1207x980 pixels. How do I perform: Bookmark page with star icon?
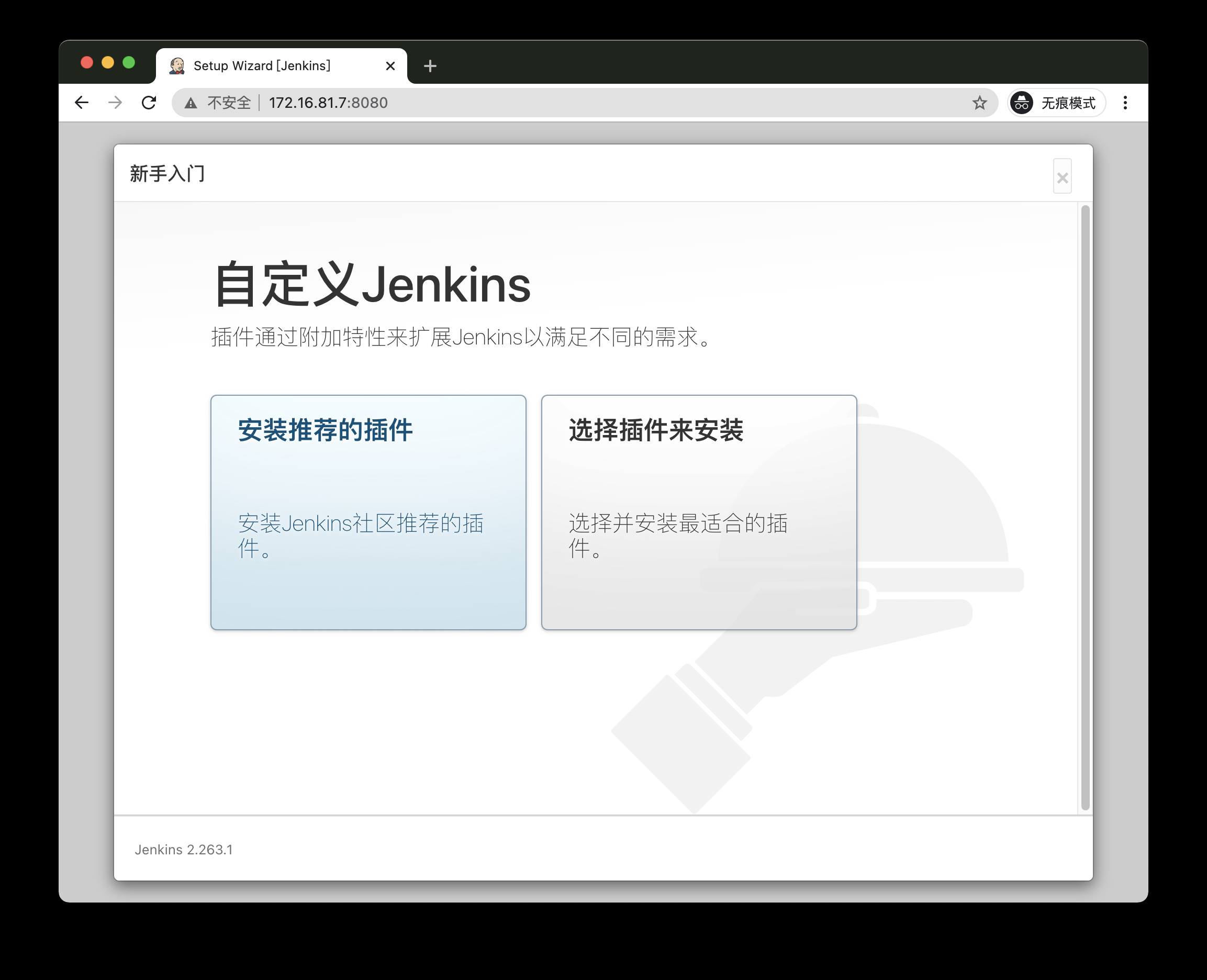(x=980, y=103)
